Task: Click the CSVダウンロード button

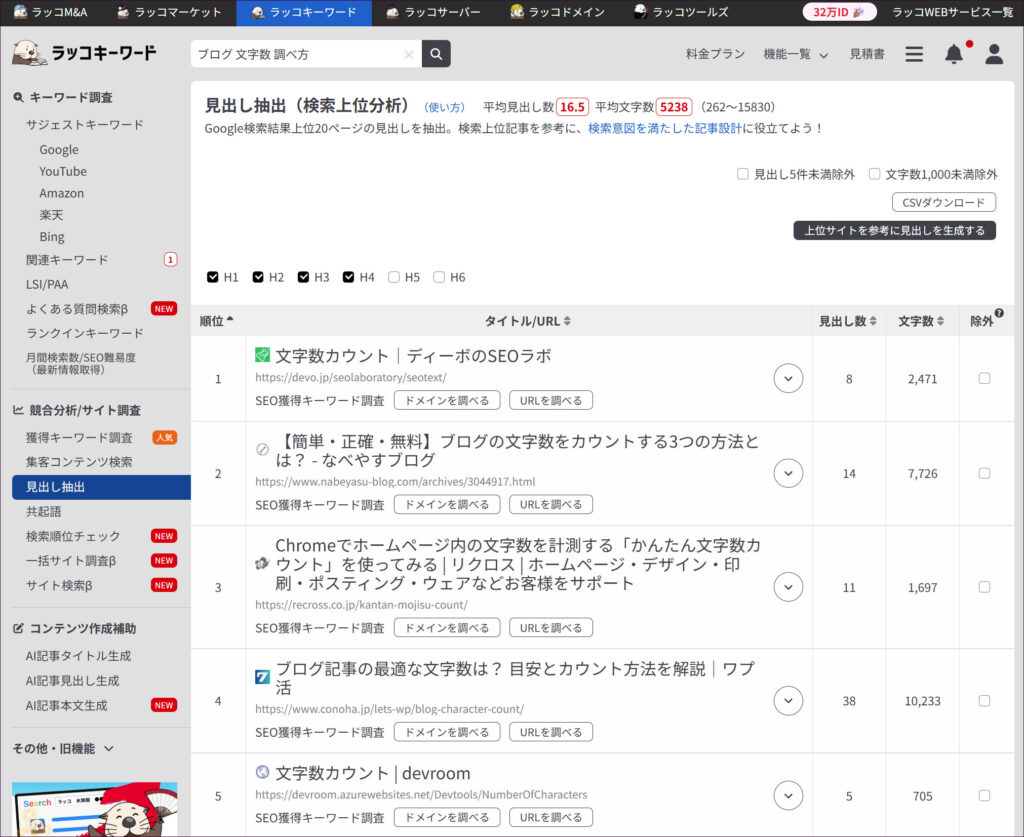Action: pos(944,202)
